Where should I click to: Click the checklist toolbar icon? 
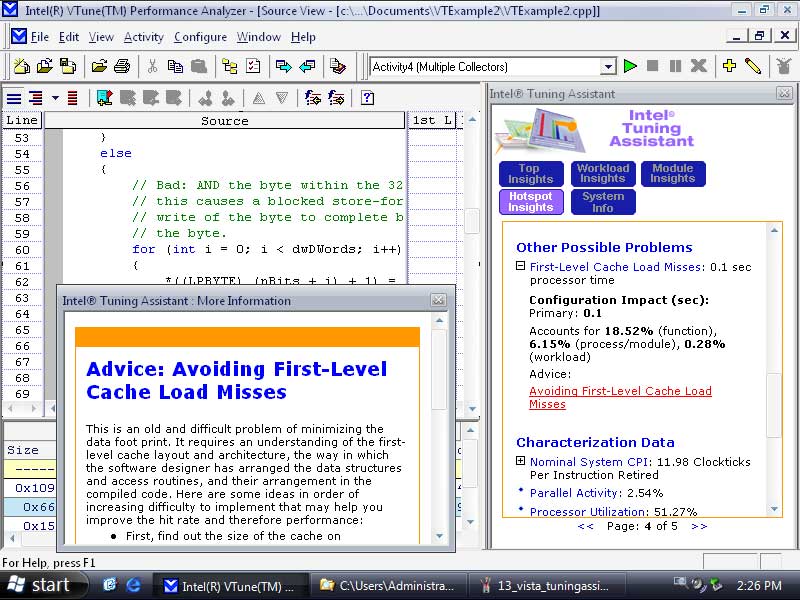point(253,66)
